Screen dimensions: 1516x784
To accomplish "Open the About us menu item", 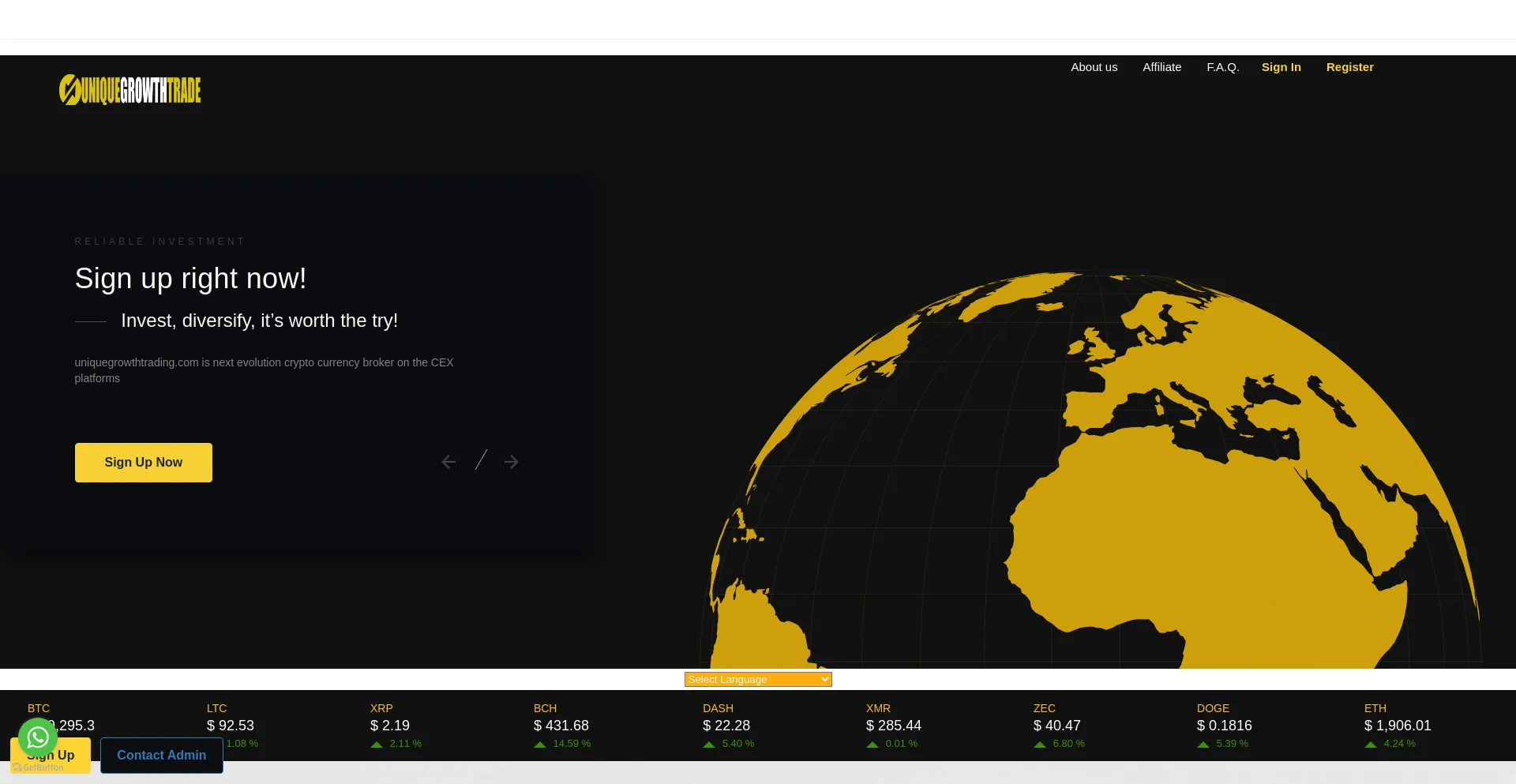I will pyautogui.click(x=1094, y=67).
